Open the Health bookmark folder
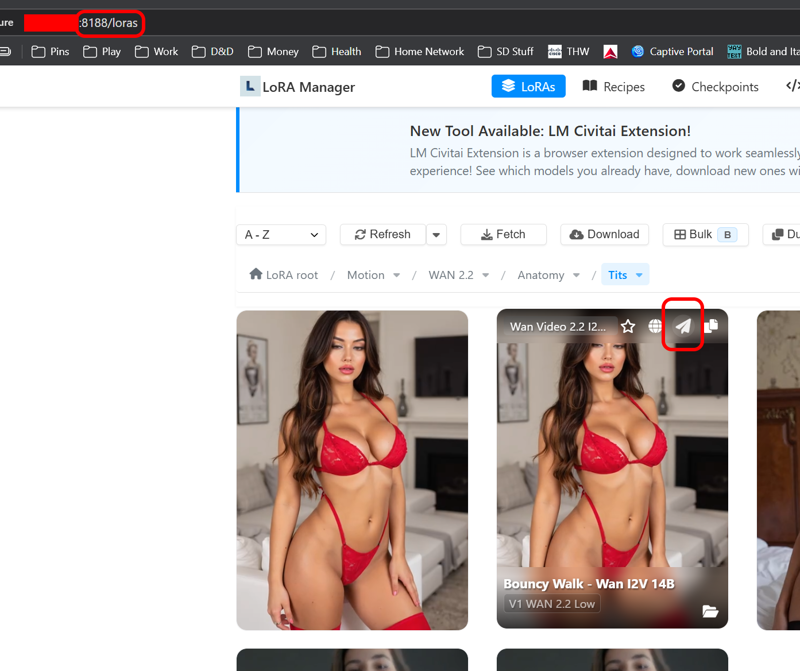Screen dimensions: 800x671 coord(337,52)
